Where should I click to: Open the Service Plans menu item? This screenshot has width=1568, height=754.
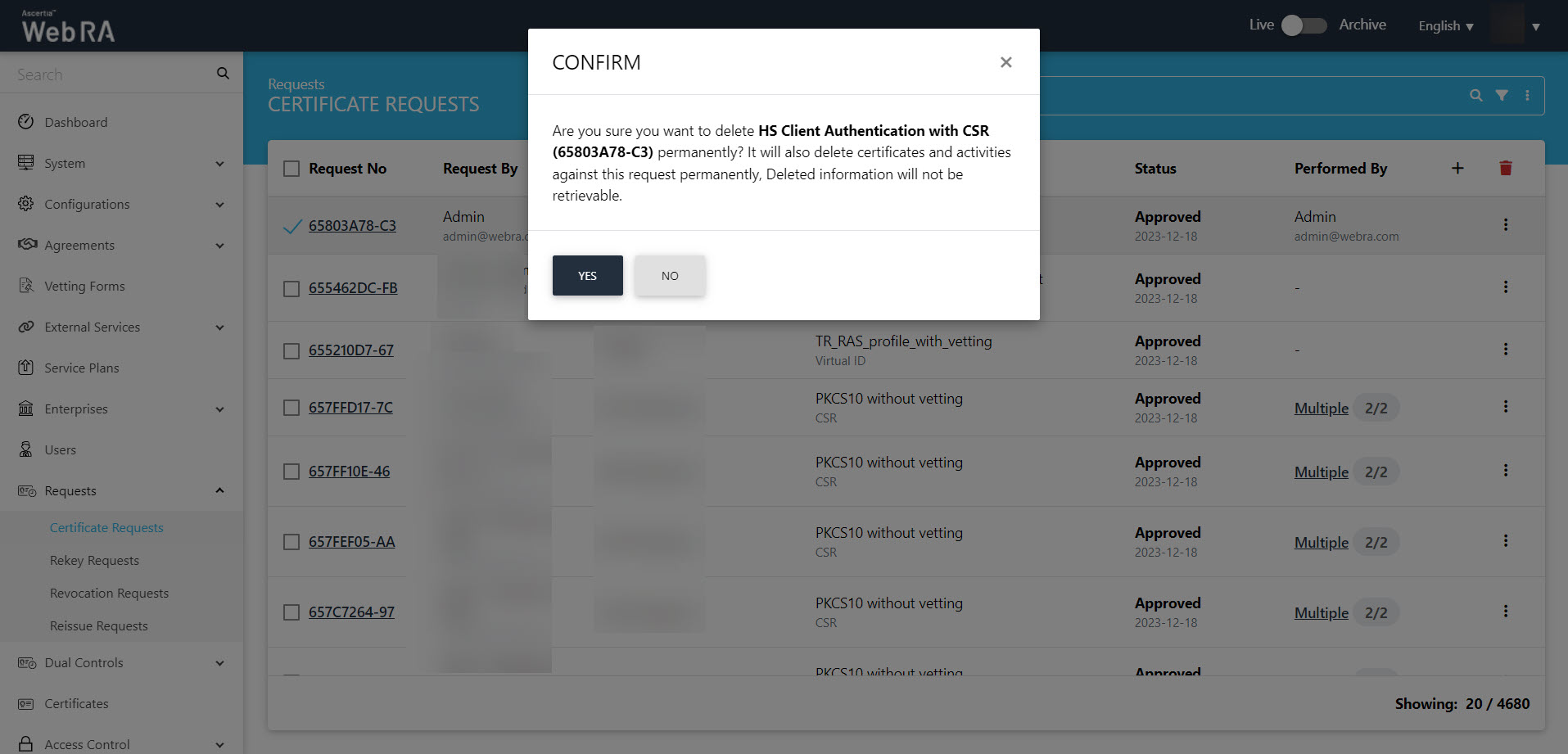pos(82,368)
